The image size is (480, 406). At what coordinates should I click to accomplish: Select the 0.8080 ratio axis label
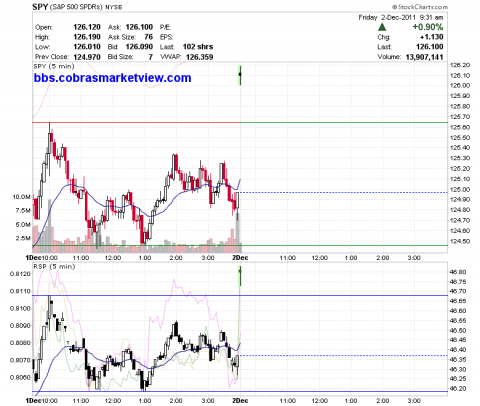coord(20,343)
